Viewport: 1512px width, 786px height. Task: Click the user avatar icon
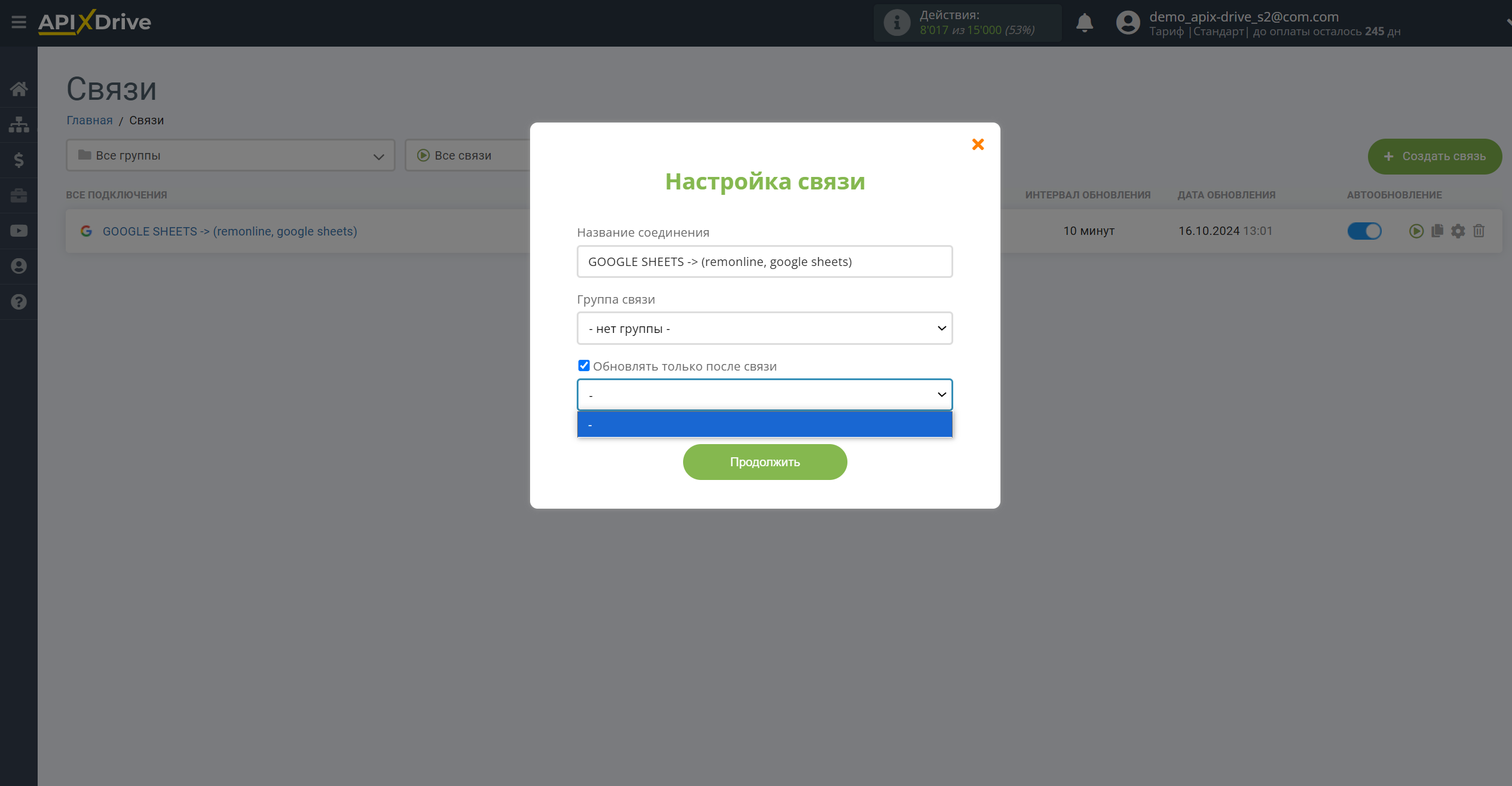pos(1128,23)
